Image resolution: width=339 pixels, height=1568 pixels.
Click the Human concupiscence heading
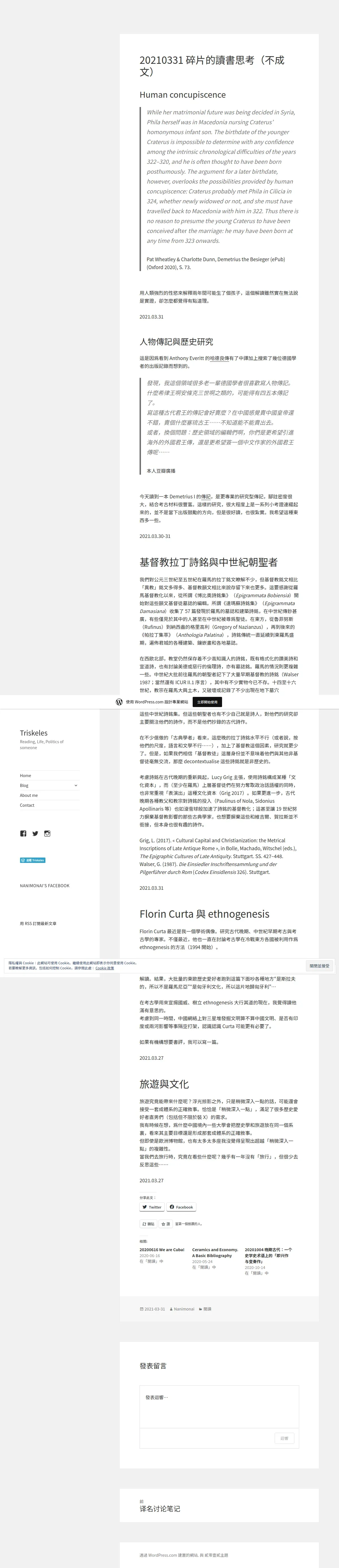point(182,94)
